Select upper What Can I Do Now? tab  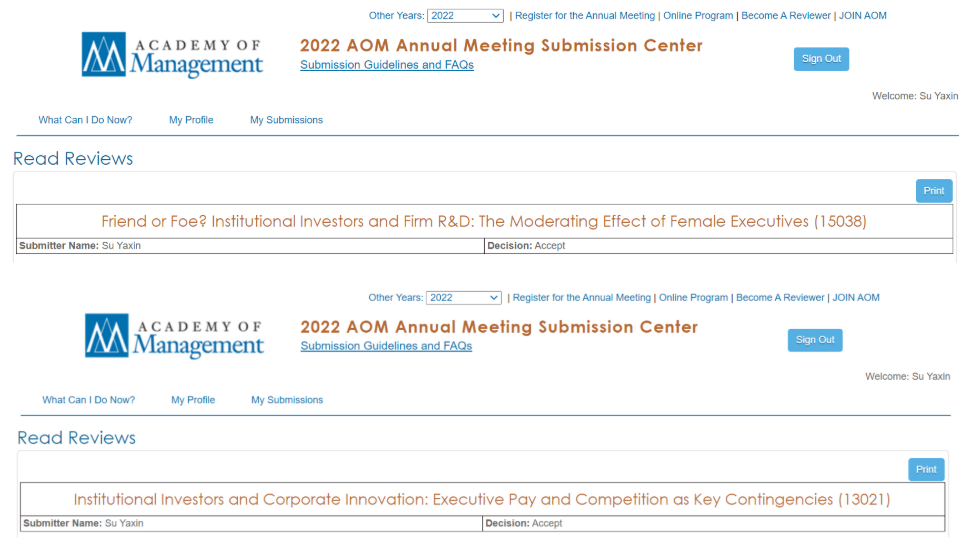click(85, 120)
